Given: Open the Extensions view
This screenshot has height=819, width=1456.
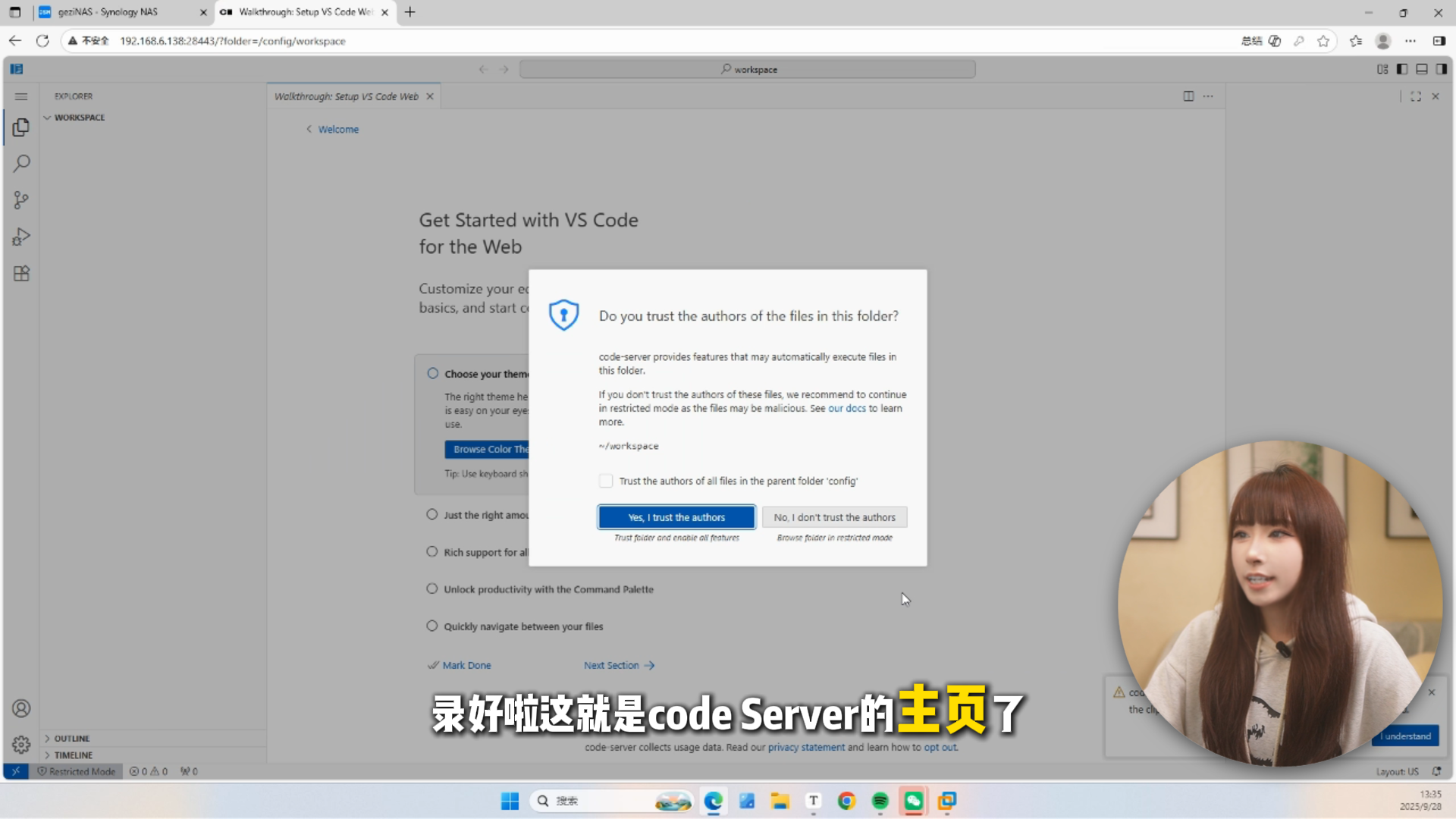Looking at the screenshot, I should (x=21, y=274).
